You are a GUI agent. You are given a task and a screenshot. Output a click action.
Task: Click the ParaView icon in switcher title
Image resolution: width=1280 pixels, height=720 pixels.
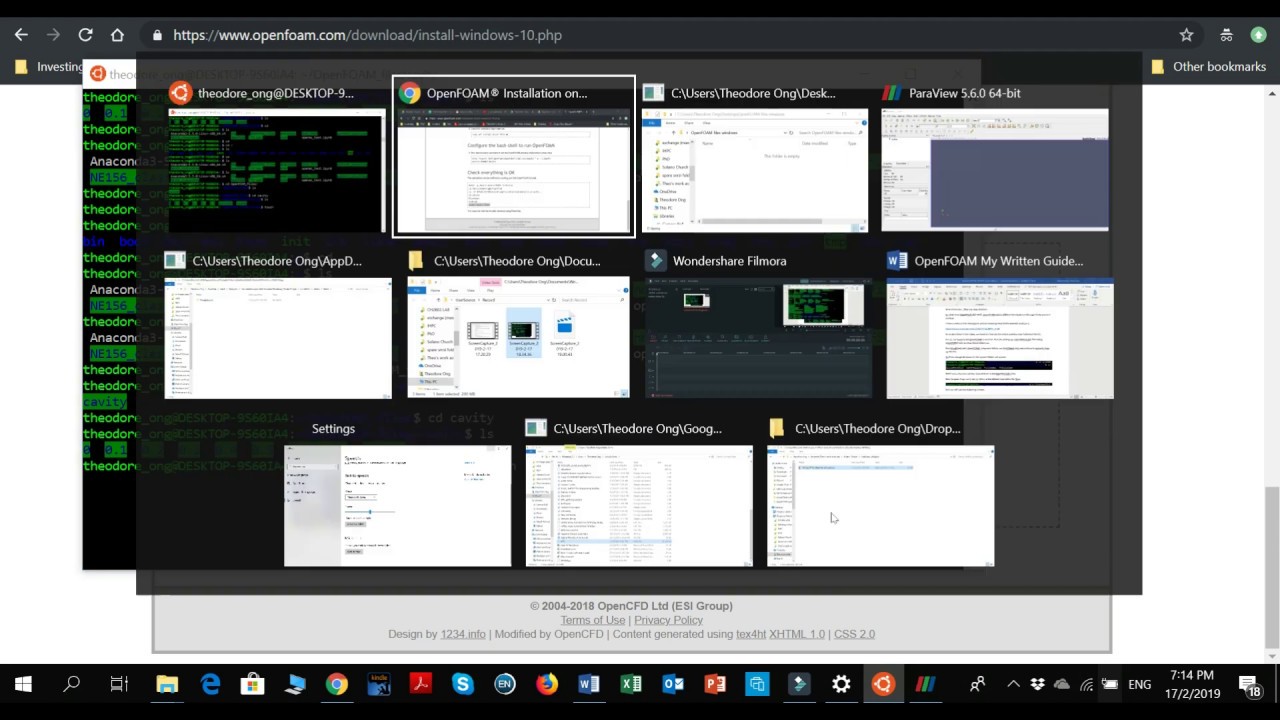coord(891,93)
